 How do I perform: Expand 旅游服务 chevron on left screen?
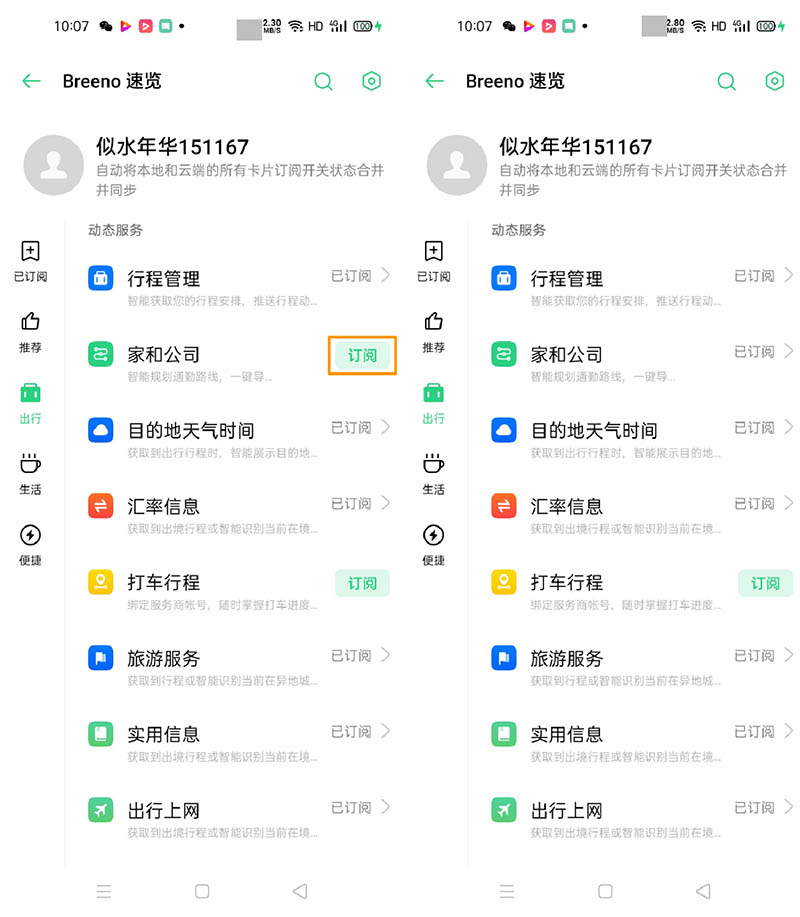click(385, 655)
